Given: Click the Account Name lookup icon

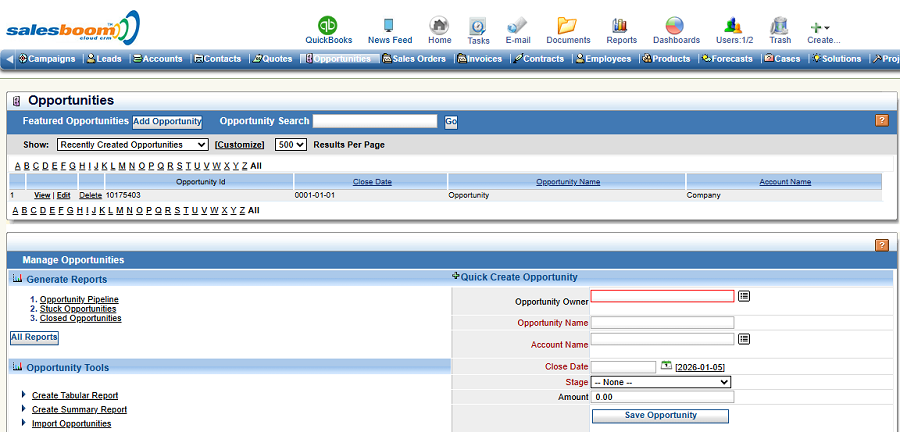Looking at the screenshot, I should (744, 339).
